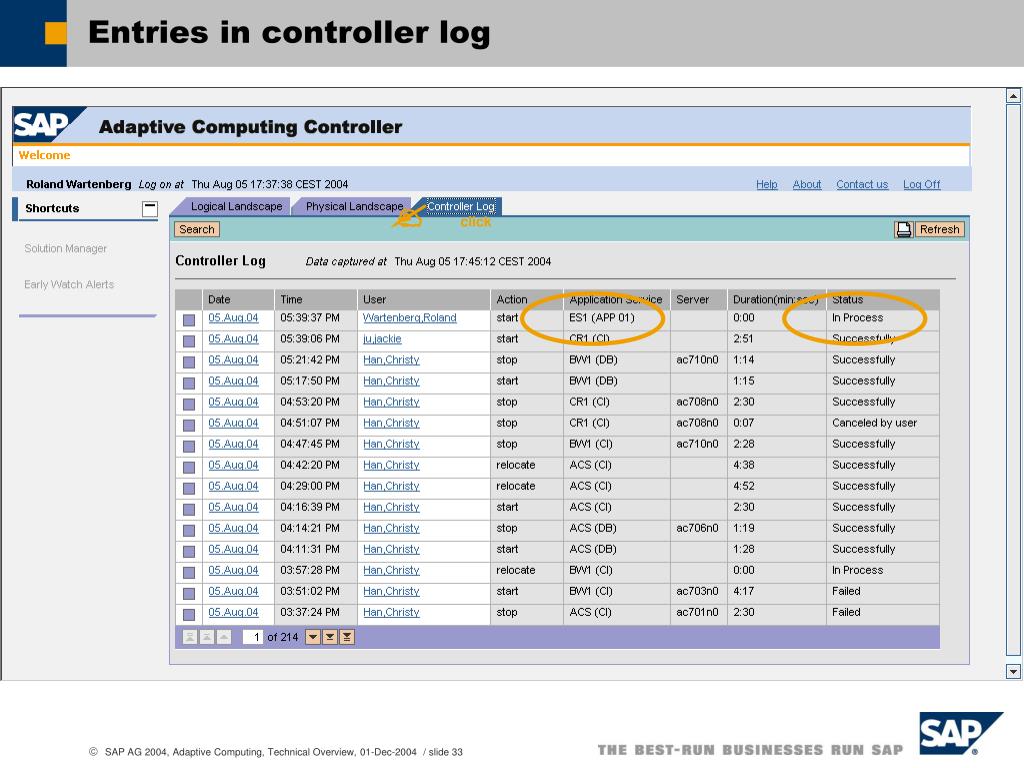Screen dimensions: 1024x768
Task: Open date link for 04:51:07 PM row
Action: tap(233, 423)
